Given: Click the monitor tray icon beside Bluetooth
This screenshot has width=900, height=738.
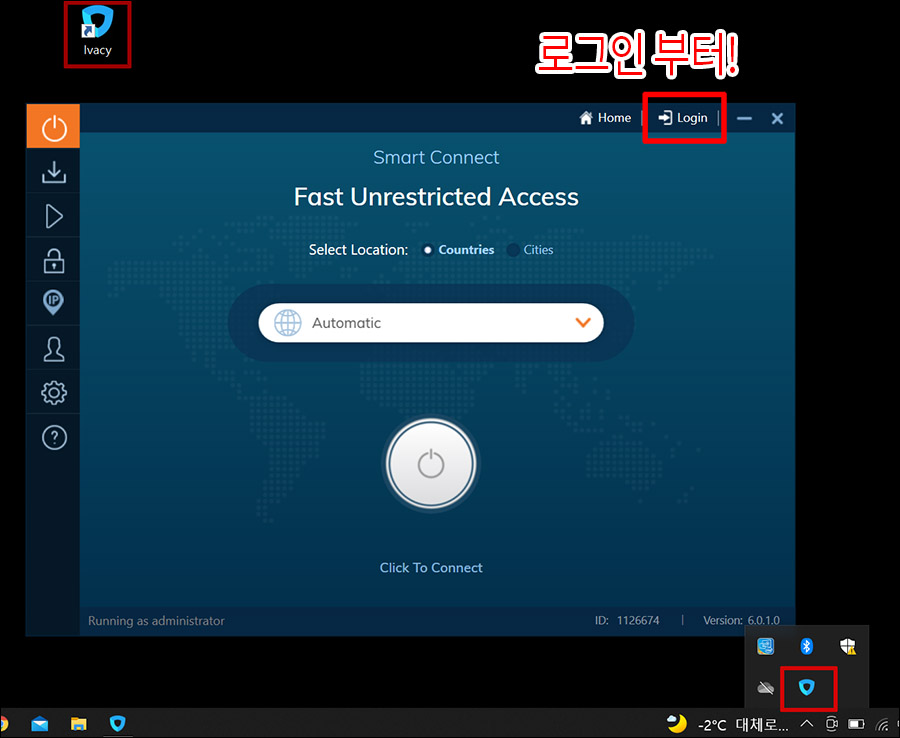Looking at the screenshot, I should coord(765,646).
